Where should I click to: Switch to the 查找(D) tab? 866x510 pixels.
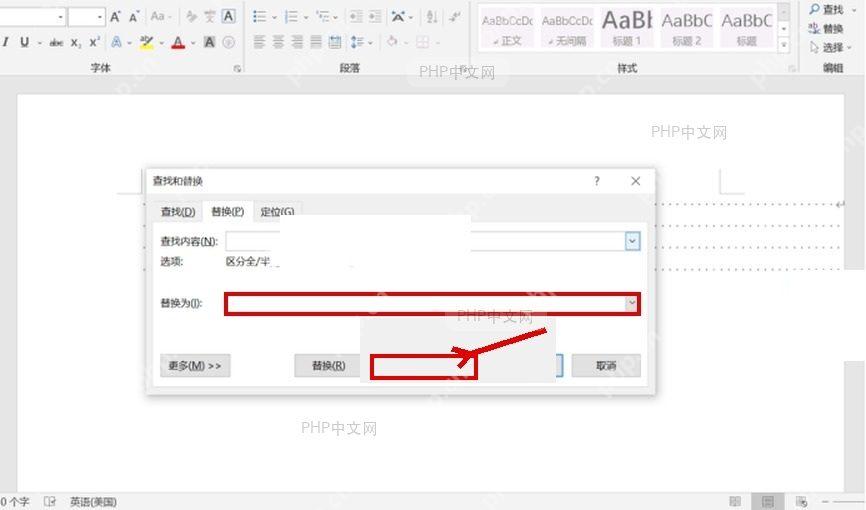point(178,212)
